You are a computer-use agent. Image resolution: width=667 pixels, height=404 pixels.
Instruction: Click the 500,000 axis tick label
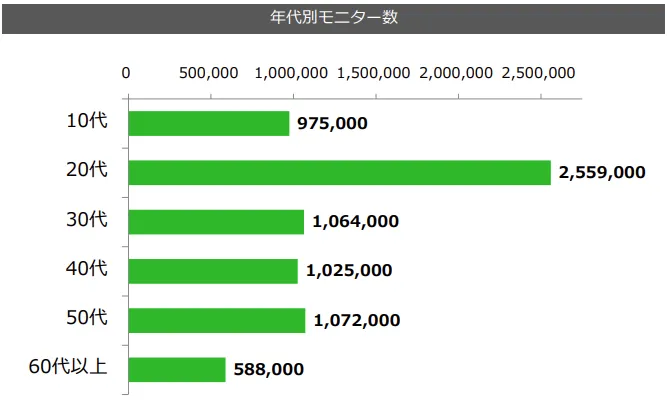[x=208, y=73]
